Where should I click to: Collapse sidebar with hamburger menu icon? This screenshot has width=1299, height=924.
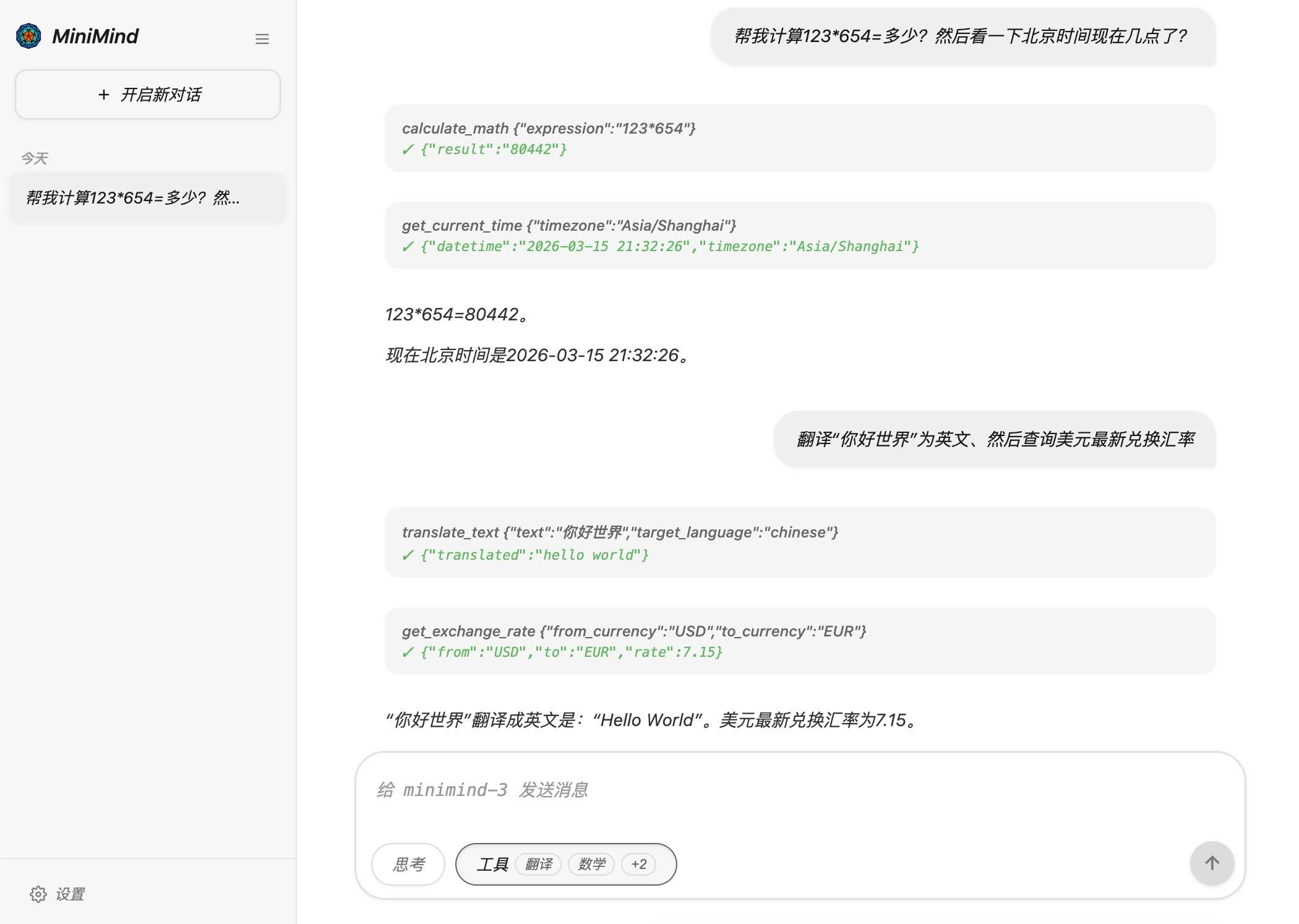point(262,39)
